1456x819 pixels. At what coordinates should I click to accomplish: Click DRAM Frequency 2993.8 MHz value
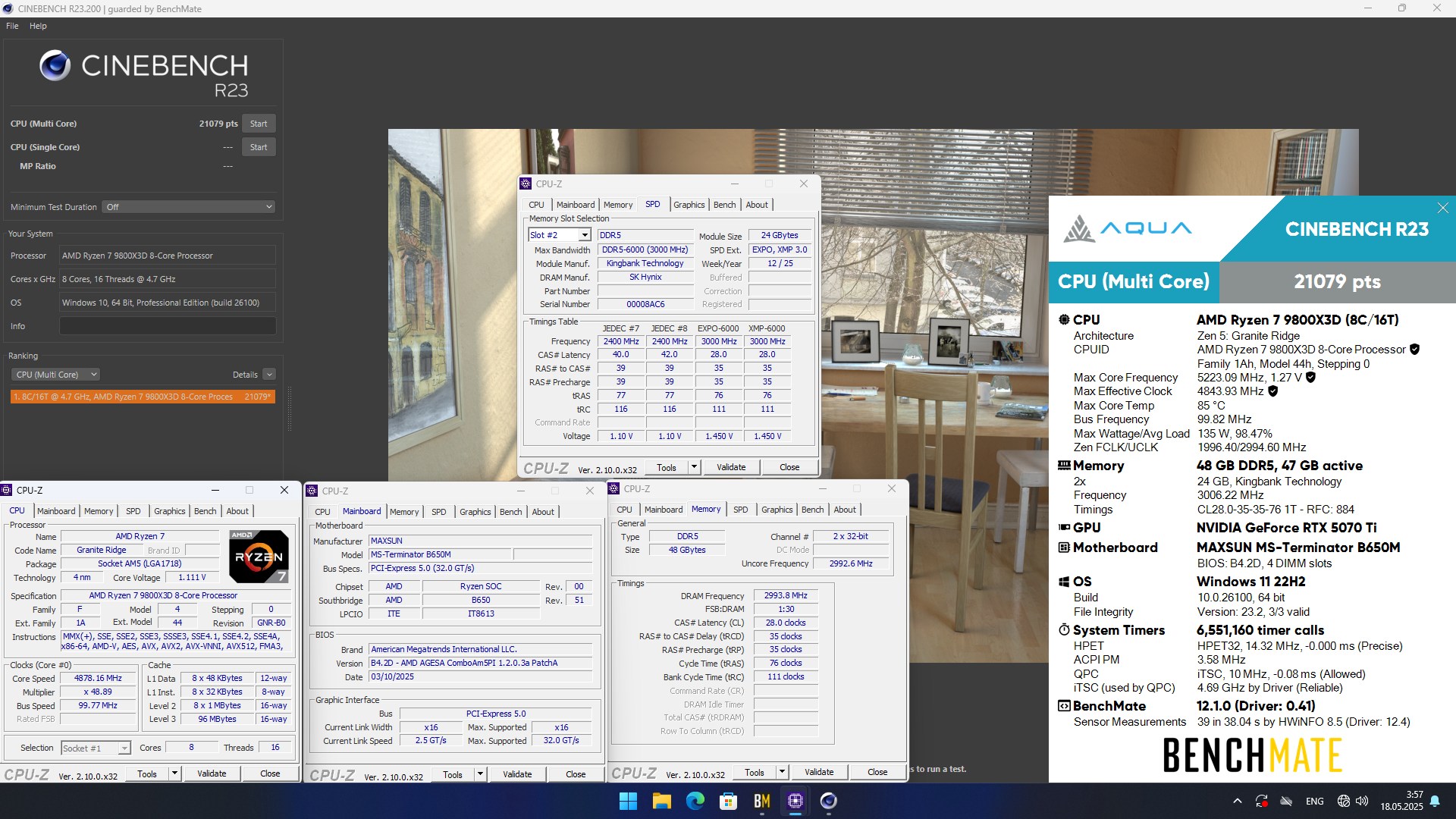[786, 596]
